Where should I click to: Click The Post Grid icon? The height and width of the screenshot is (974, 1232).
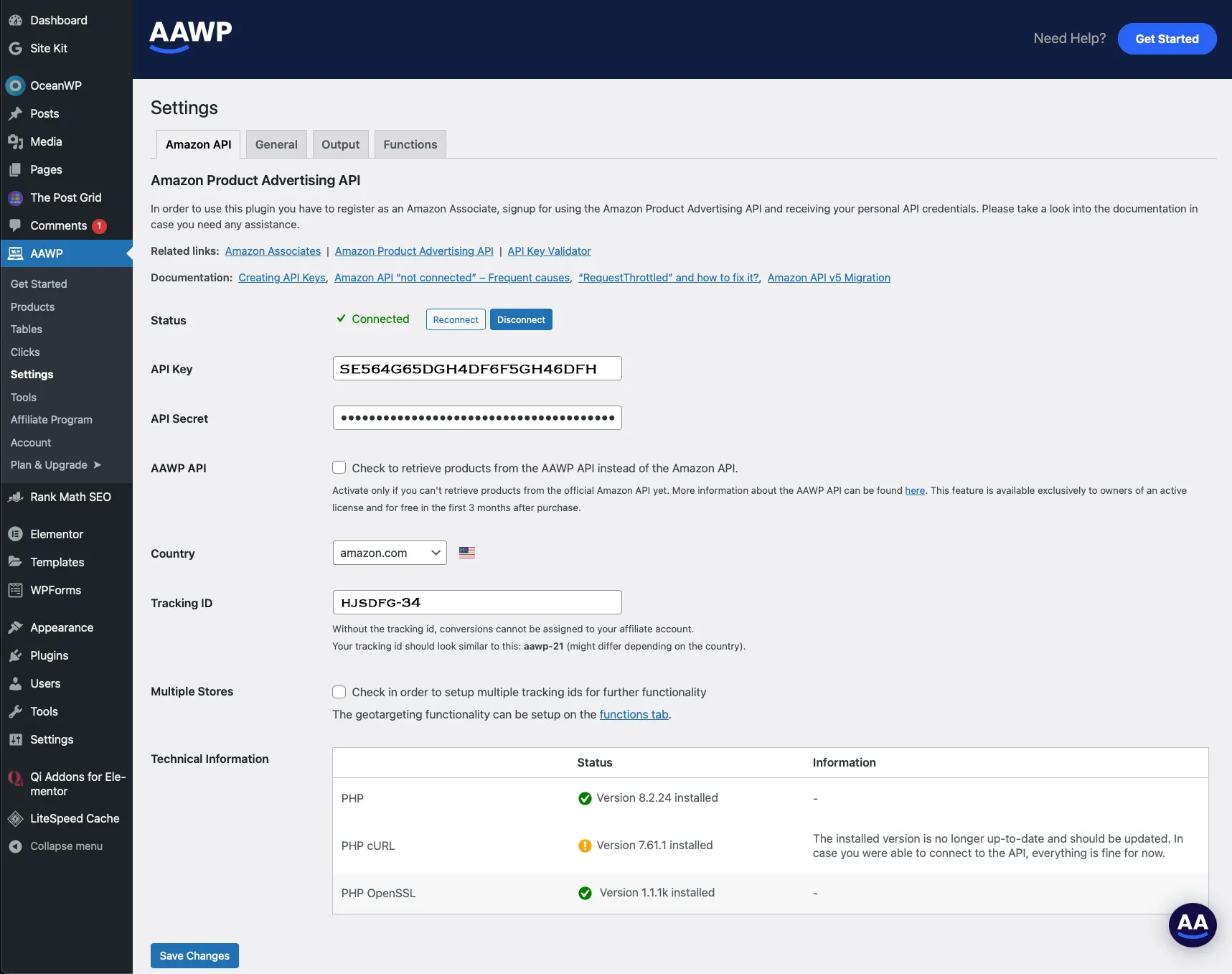15,197
